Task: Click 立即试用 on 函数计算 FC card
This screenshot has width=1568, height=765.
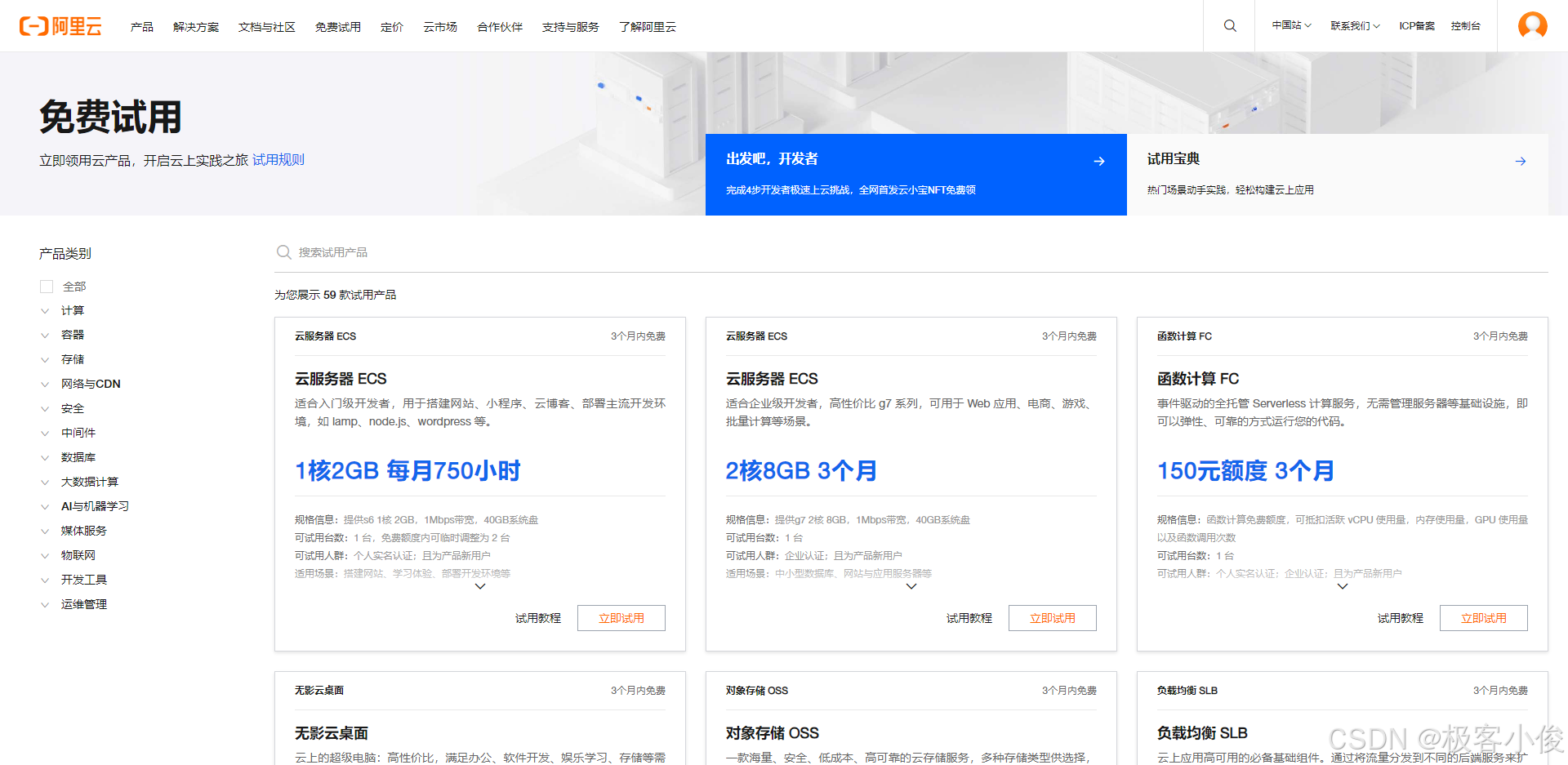Action: [x=1484, y=618]
